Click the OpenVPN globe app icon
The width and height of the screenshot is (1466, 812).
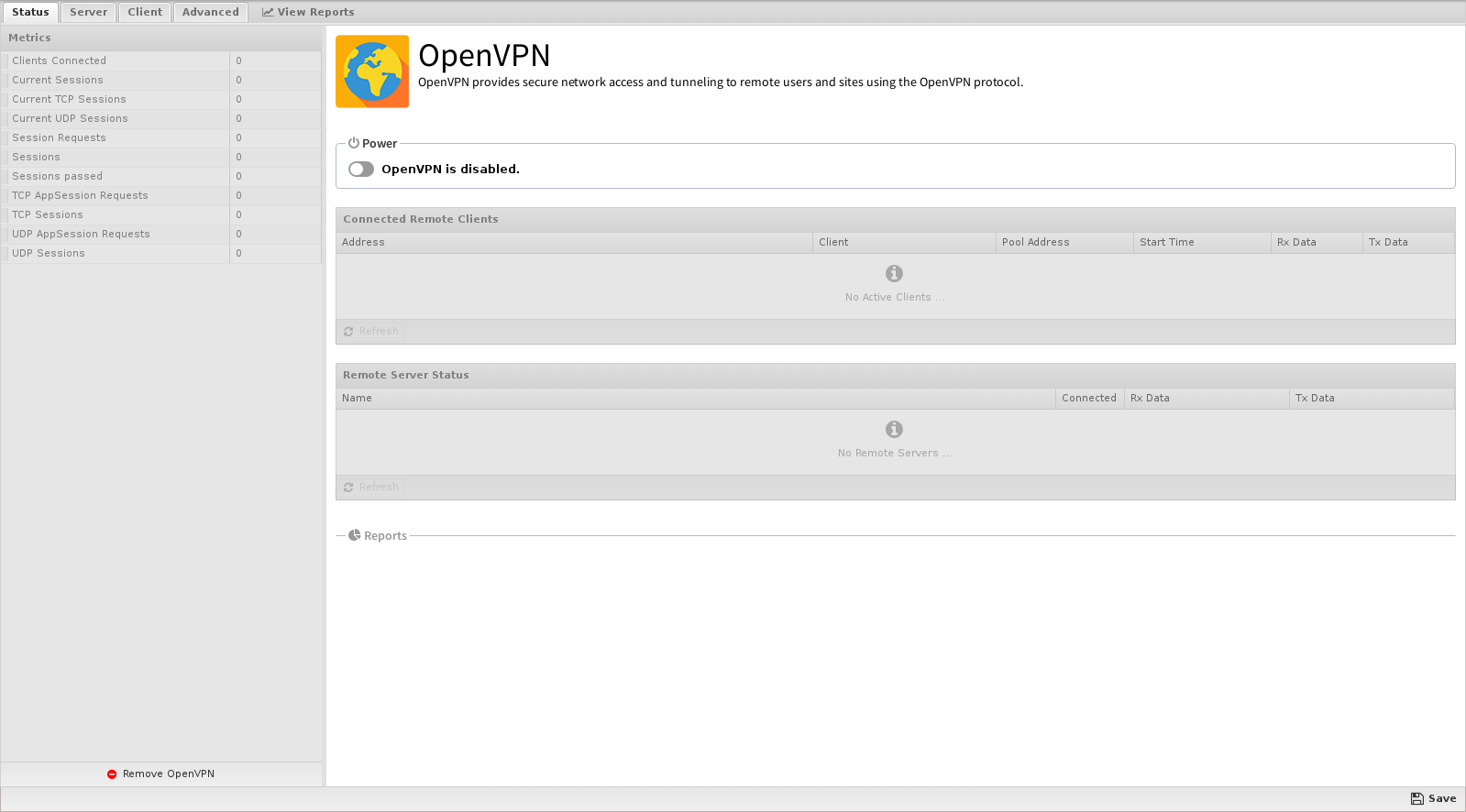372,71
